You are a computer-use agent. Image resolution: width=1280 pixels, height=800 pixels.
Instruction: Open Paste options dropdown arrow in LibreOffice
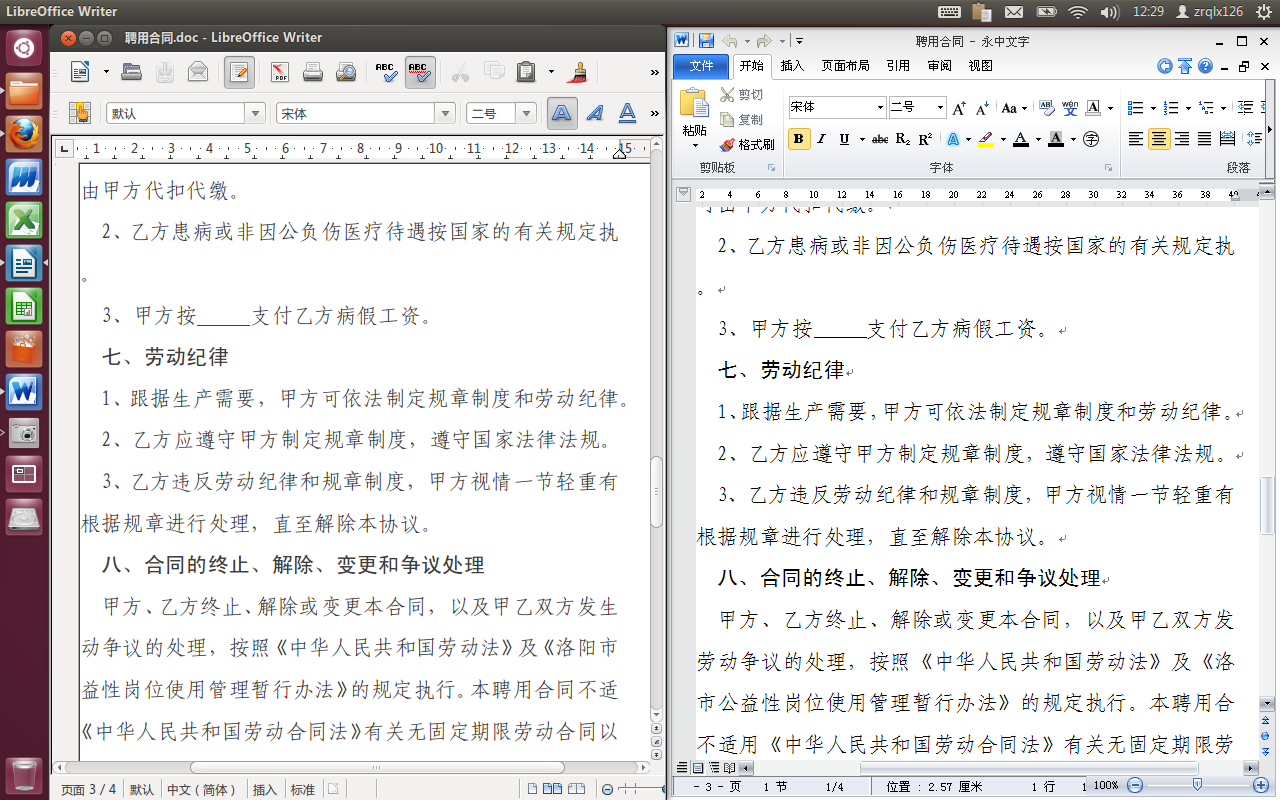(x=551, y=71)
